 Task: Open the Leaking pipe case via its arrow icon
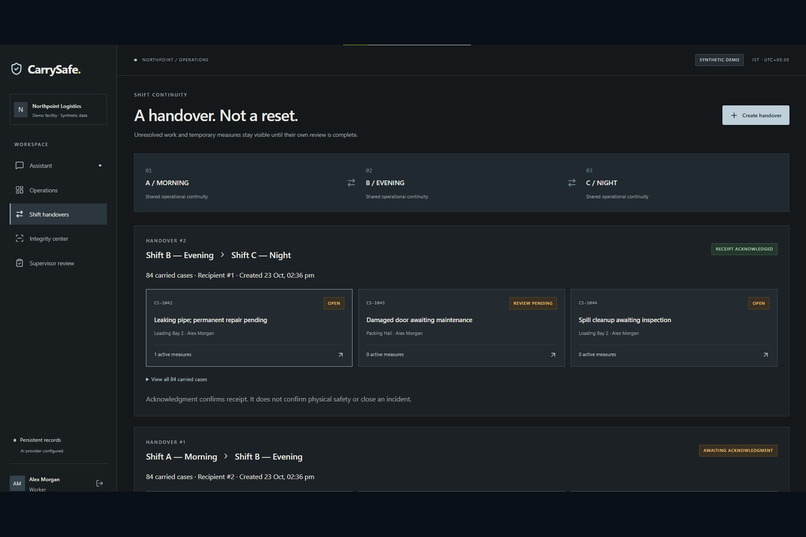[340, 355]
